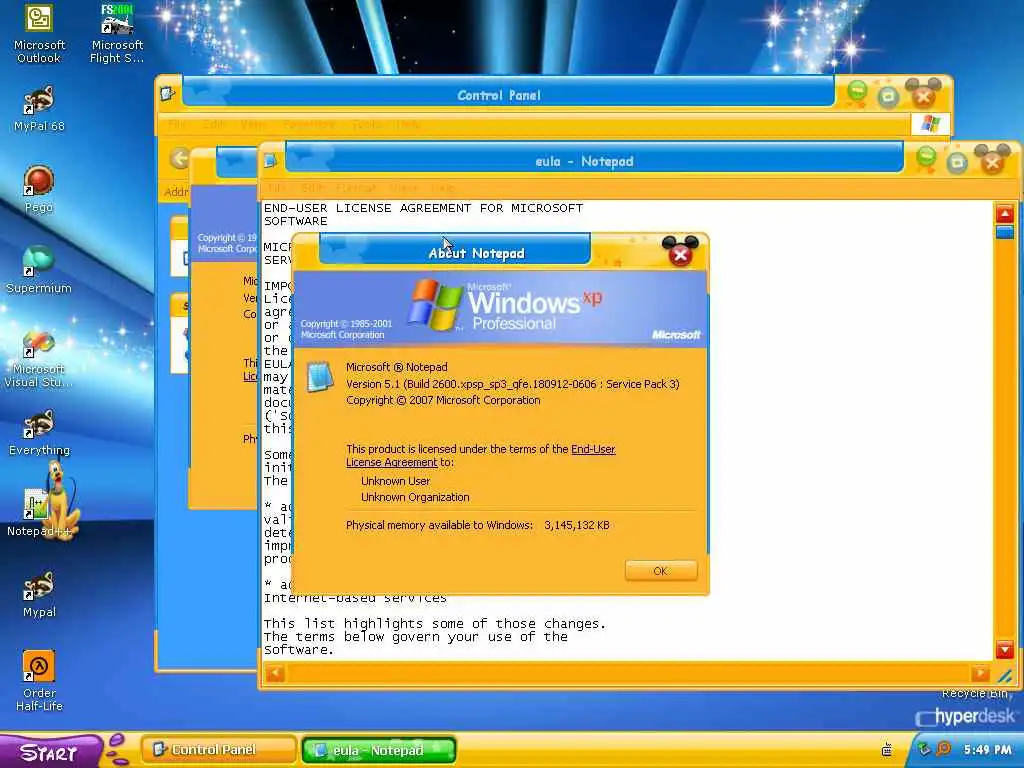Open the License Agreement link text
The image size is (1024, 768).
[x=392, y=462]
